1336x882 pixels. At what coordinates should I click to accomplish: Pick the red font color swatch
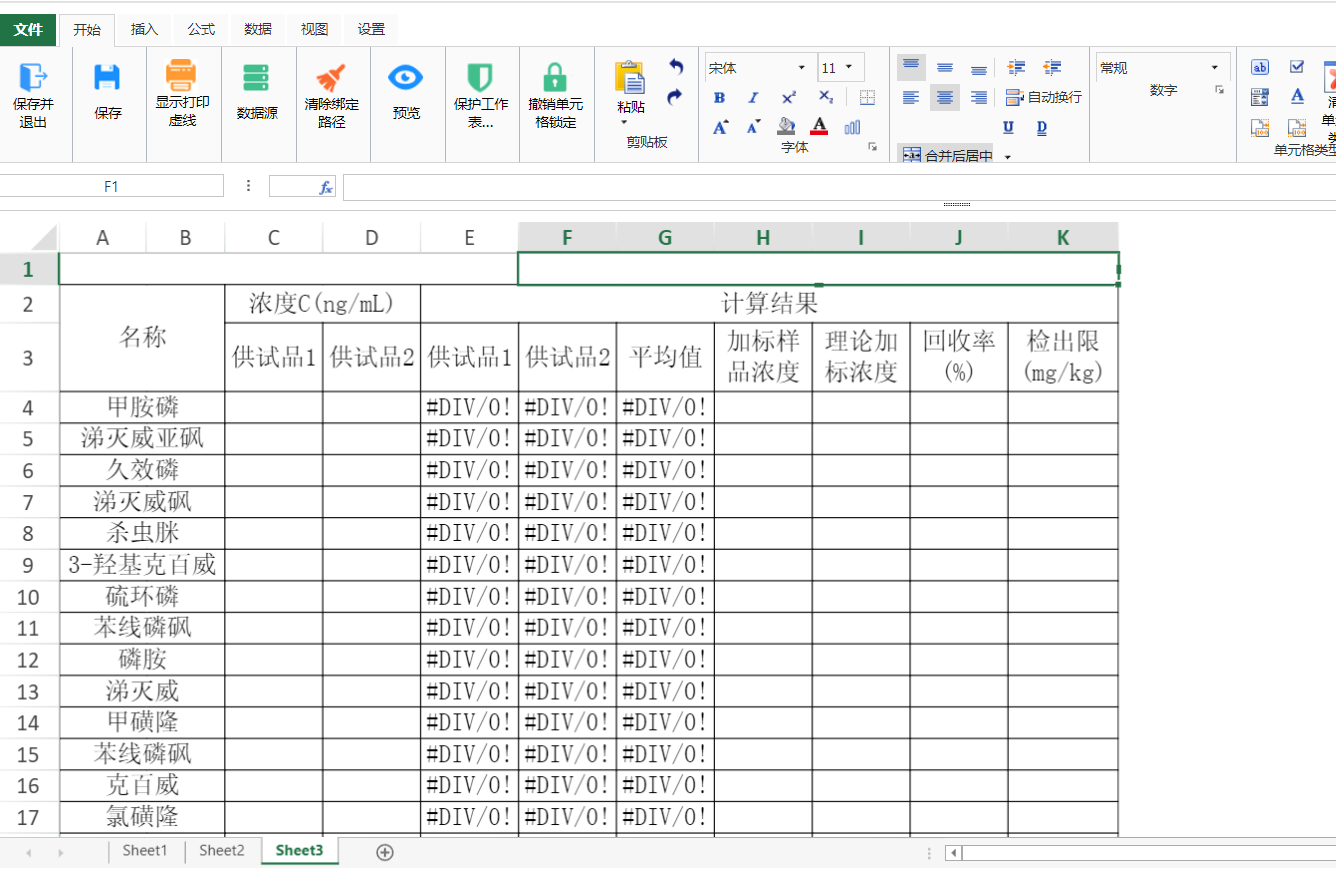click(819, 127)
